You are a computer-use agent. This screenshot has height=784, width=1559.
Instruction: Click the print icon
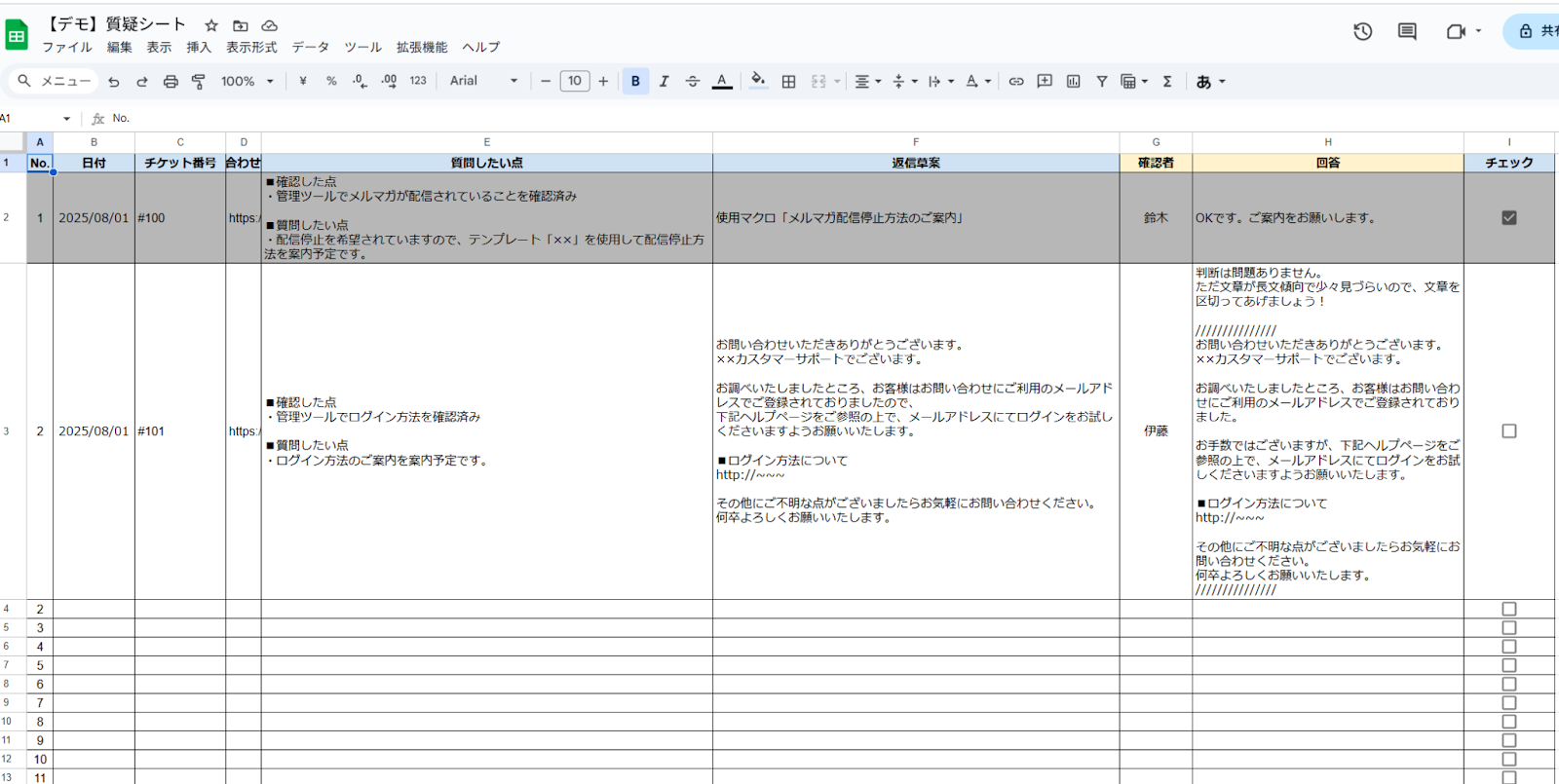171,82
